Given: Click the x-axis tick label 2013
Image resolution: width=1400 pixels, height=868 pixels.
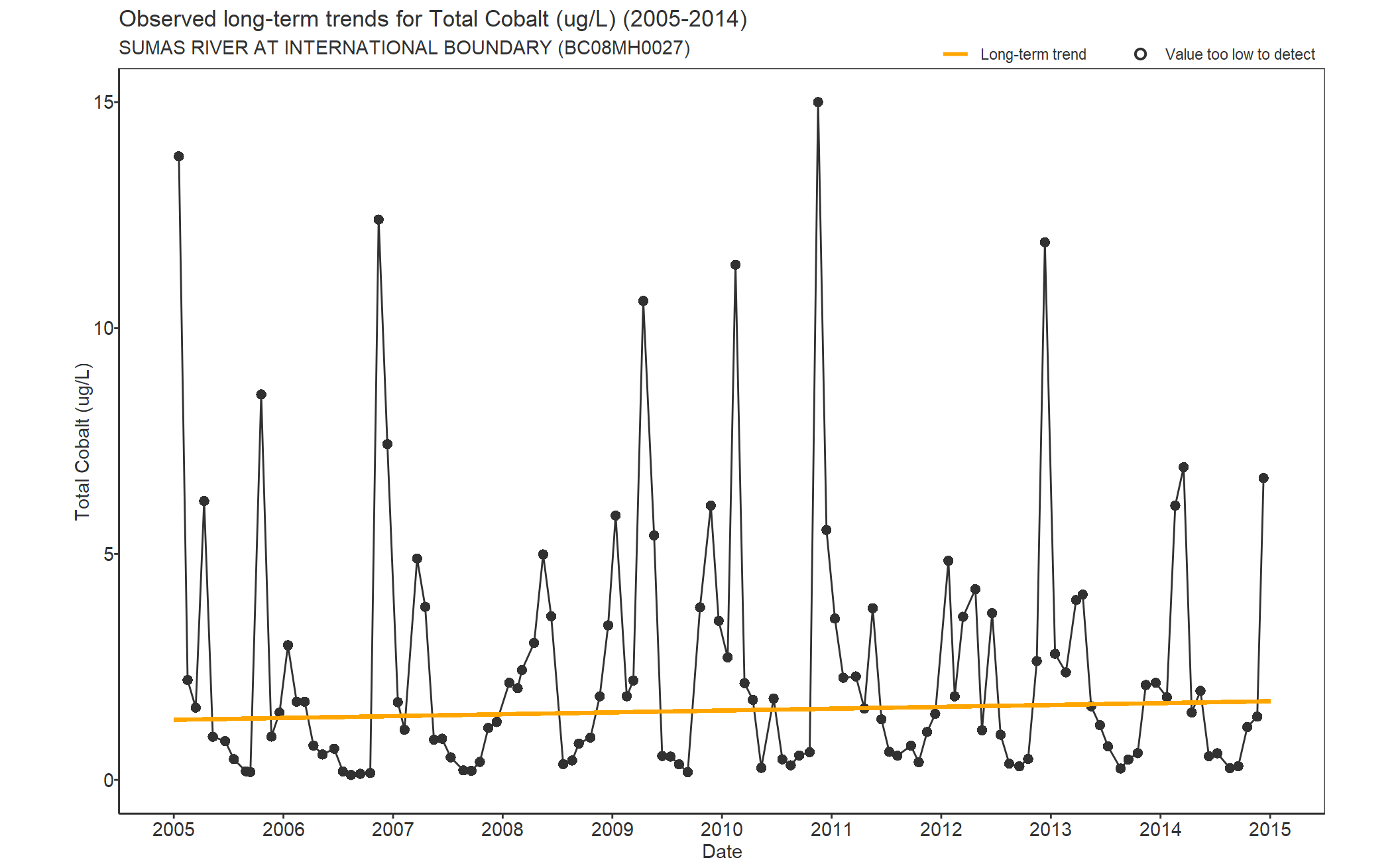Looking at the screenshot, I should pyautogui.click(x=1051, y=830).
